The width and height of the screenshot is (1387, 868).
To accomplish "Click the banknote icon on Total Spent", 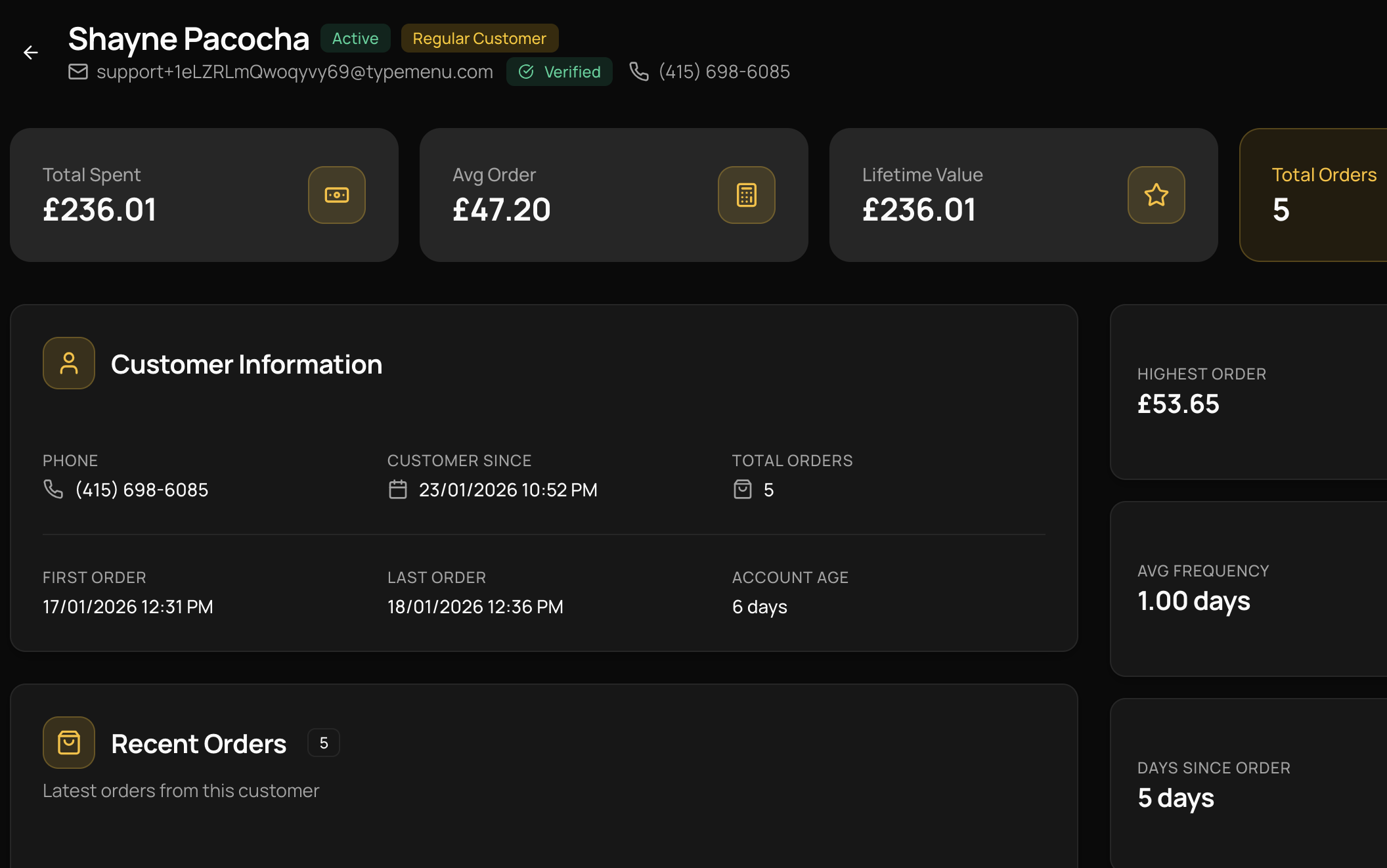I will tap(337, 195).
